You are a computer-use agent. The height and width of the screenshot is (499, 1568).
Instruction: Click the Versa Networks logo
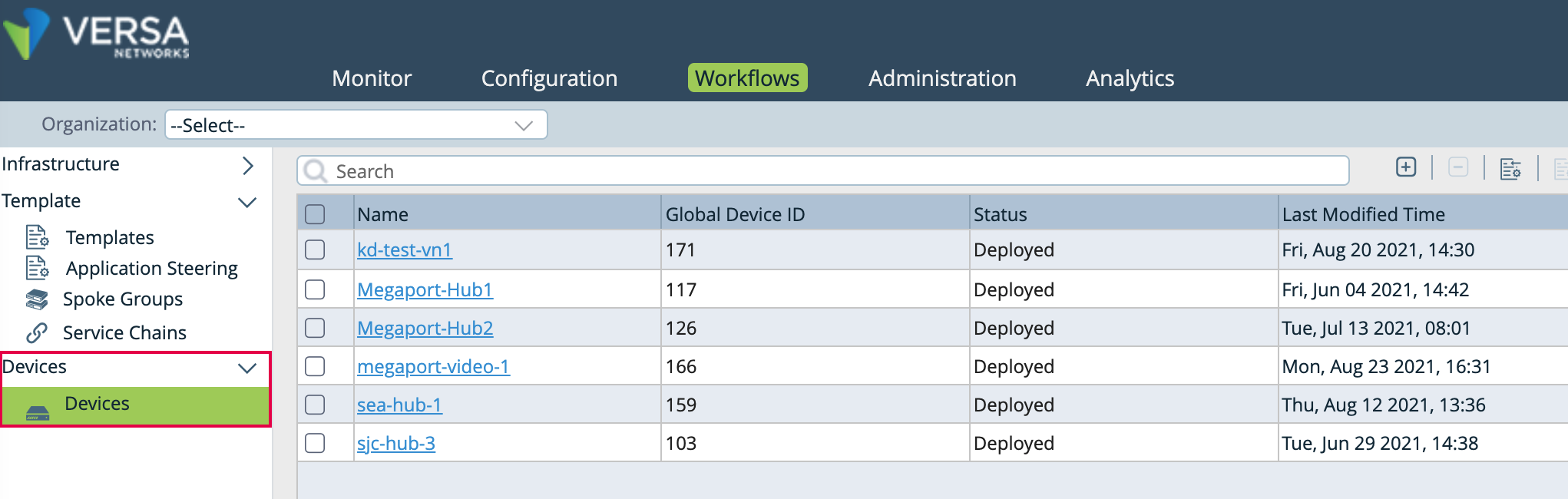pyautogui.click(x=96, y=35)
